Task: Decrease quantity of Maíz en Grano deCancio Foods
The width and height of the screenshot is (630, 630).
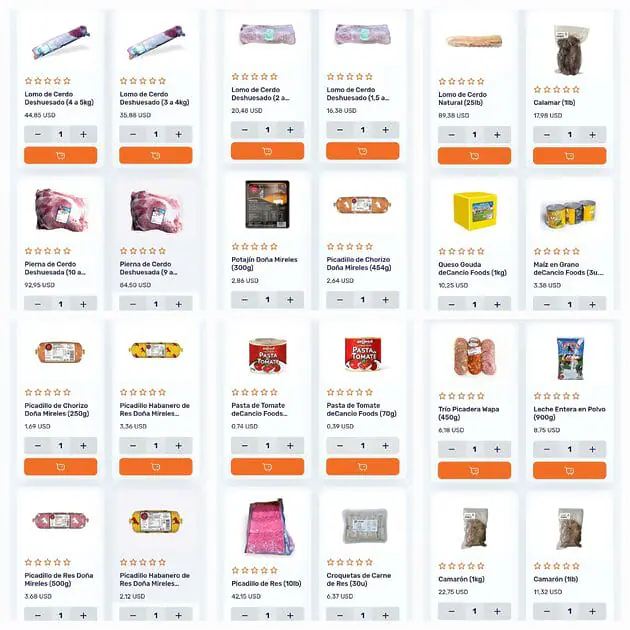Action: coord(546,305)
